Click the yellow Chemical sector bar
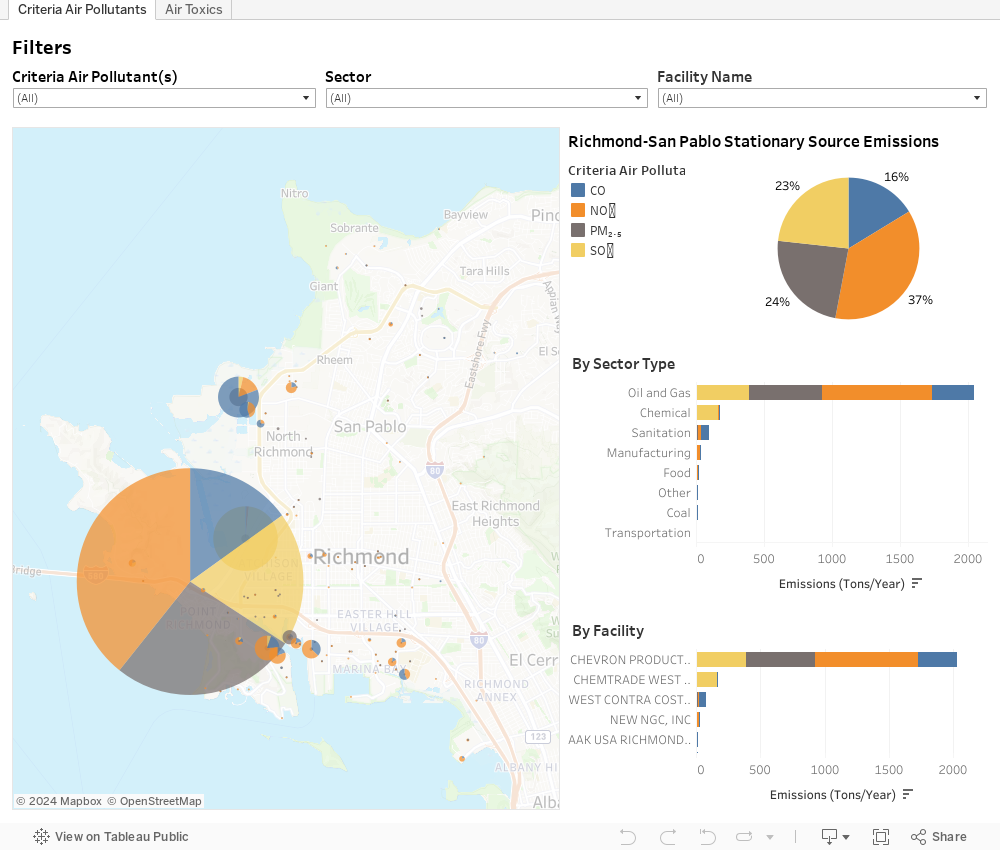 pos(707,413)
